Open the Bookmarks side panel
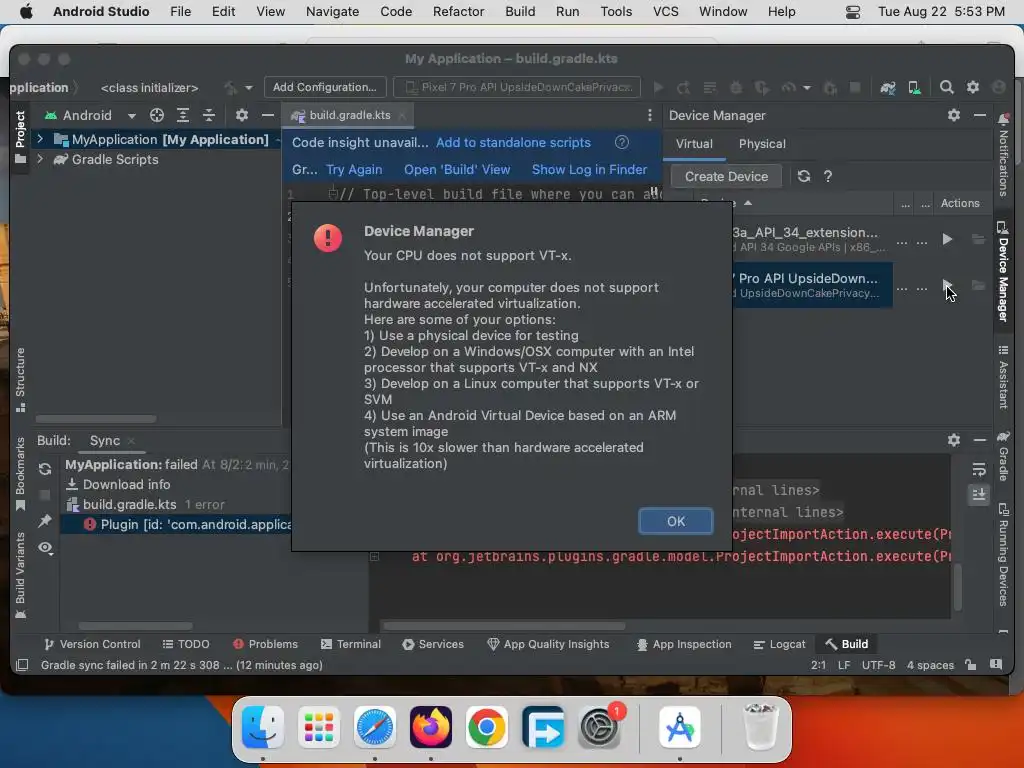The height and width of the screenshot is (768, 1024). 20,474
